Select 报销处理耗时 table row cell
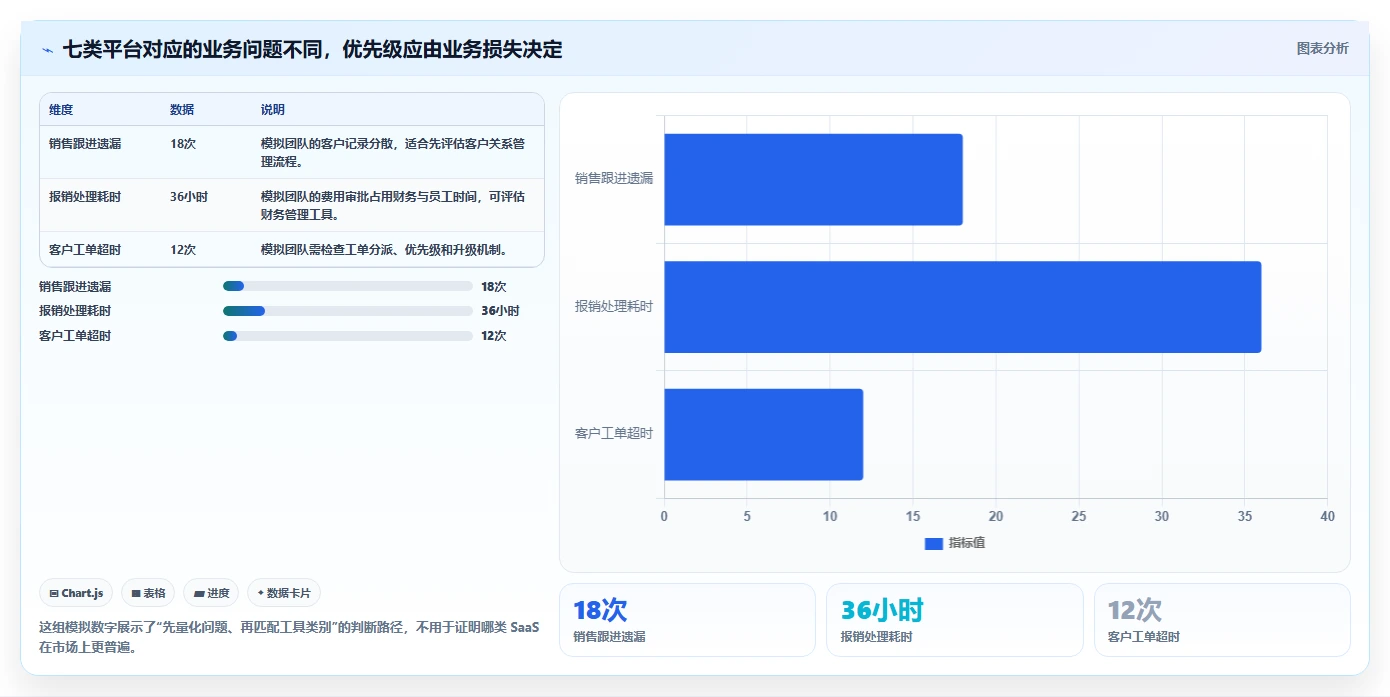This screenshot has width=1390, height=697. (85, 197)
